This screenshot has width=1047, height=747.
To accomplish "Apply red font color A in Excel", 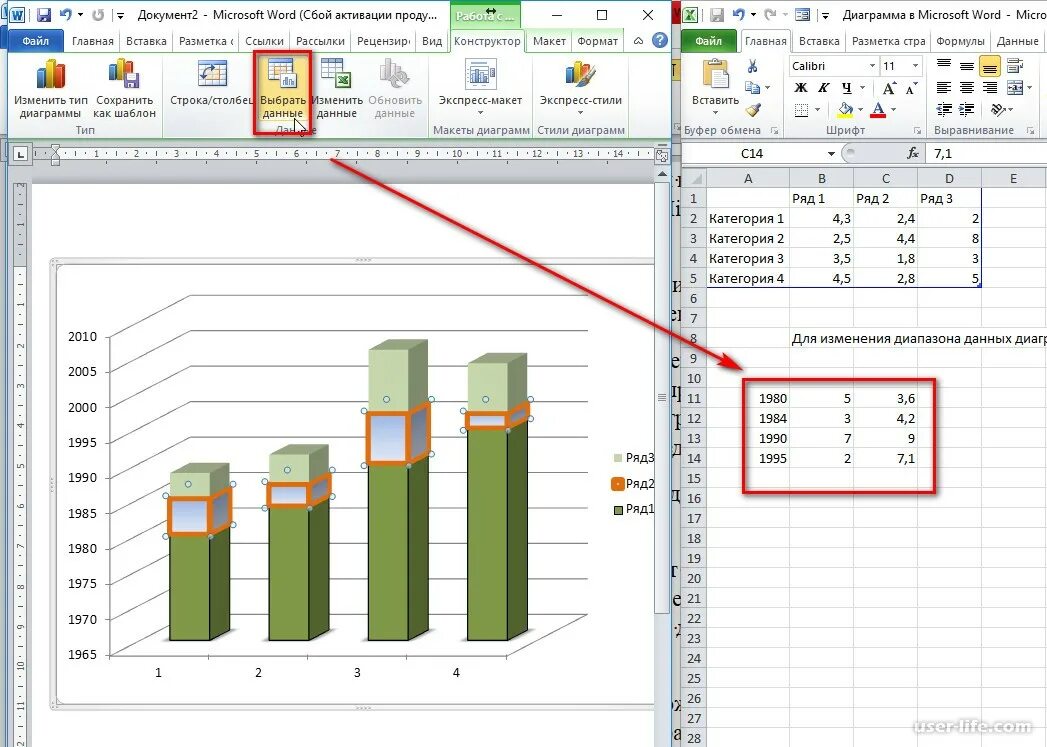I will 879,109.
